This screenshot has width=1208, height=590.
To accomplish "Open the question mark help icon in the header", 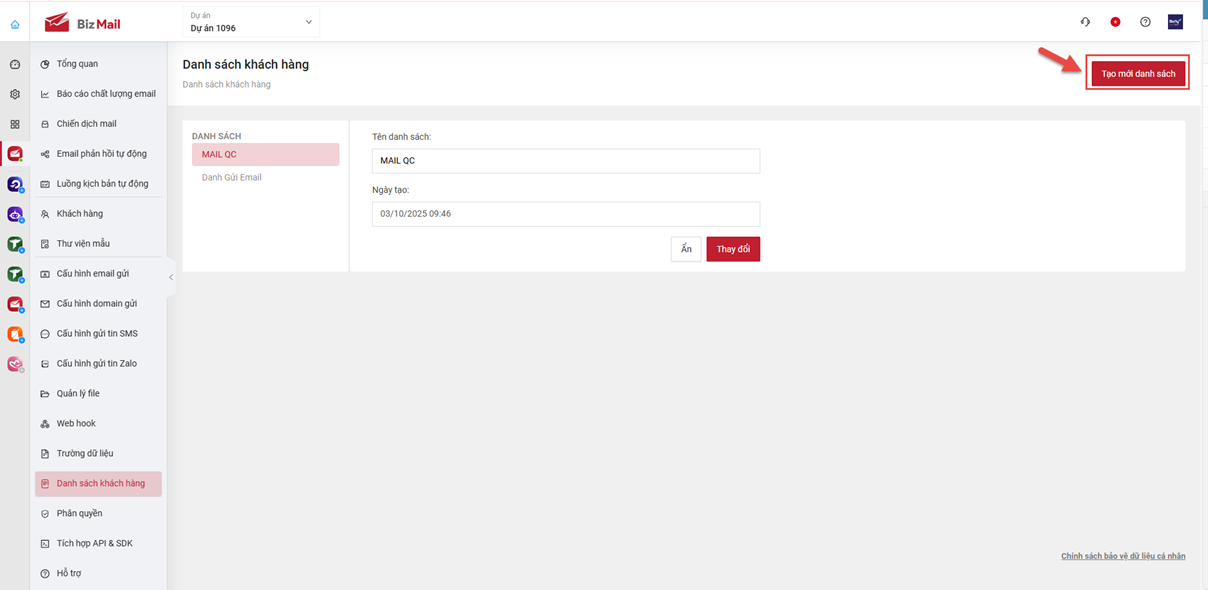I will [x=1145, y=22].
